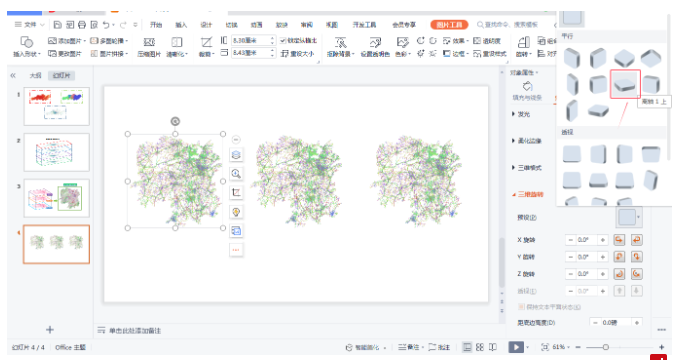Open the 边框 border dropdown
678x360 pixels.
456,54
